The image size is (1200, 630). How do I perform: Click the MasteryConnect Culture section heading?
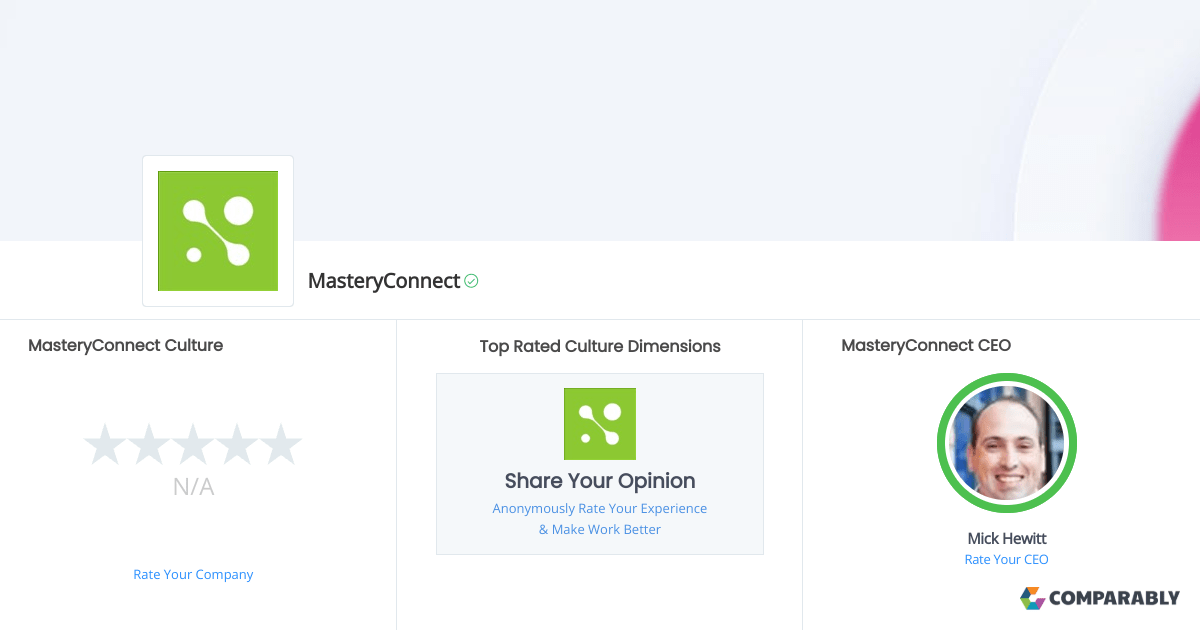pos(125,345)
